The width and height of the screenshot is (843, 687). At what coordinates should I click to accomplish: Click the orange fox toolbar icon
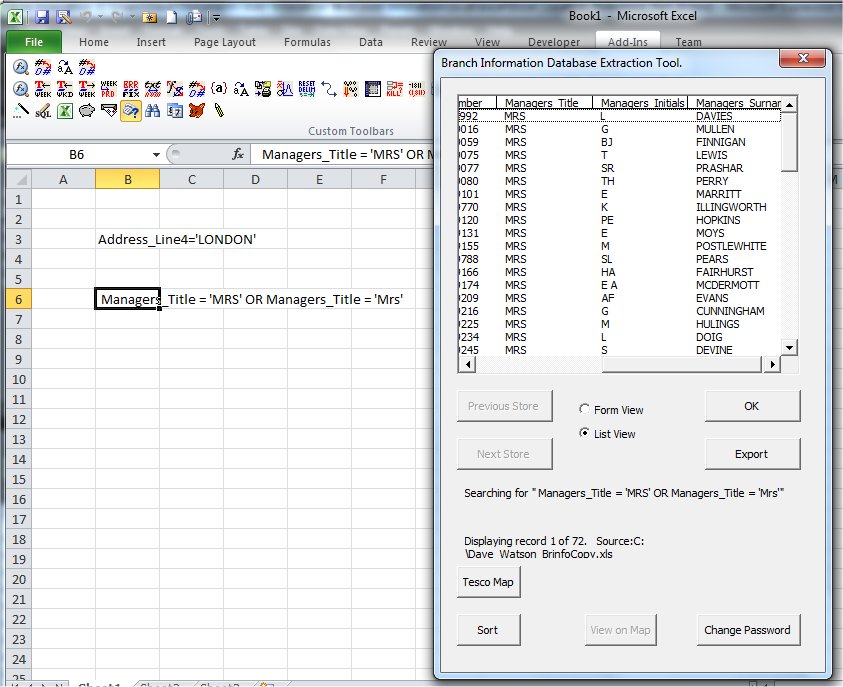click(x=197, y=111)
